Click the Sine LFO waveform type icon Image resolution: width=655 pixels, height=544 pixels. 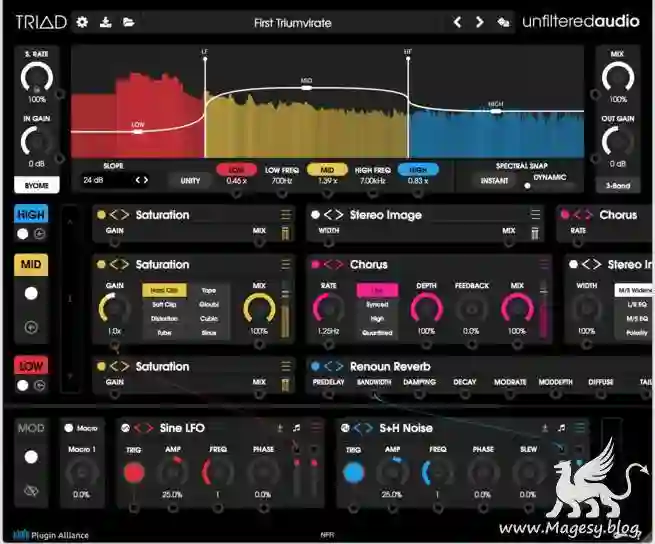125,428
